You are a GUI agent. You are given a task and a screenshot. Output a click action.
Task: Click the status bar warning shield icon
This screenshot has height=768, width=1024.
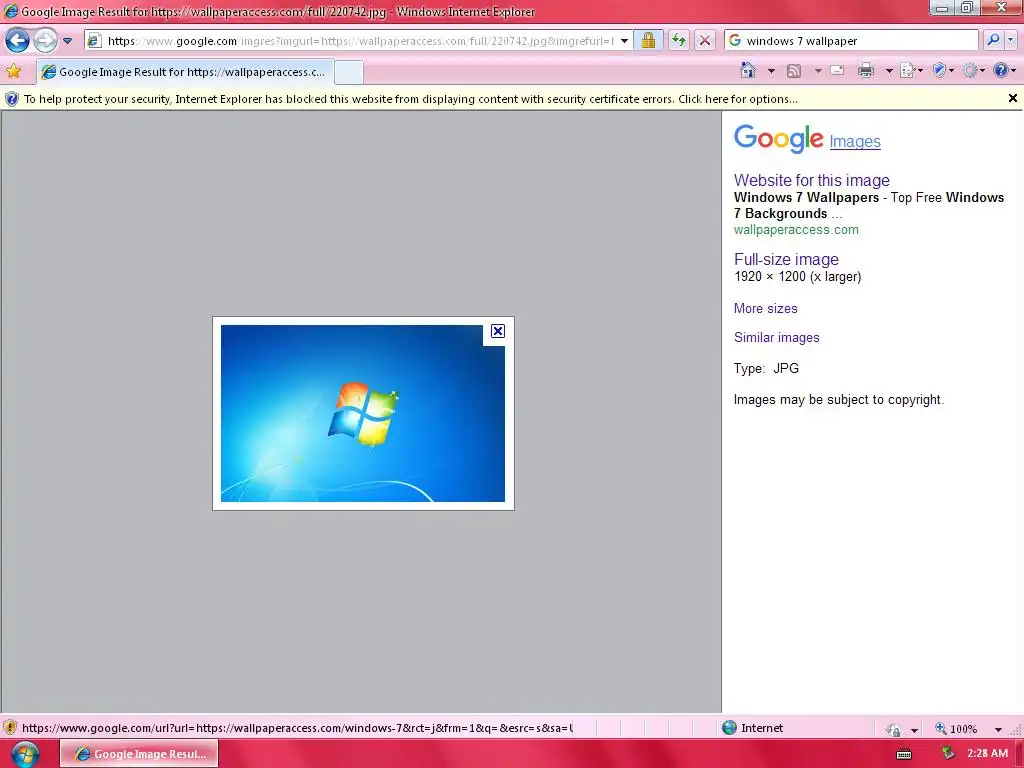click(x=10, y=728)
